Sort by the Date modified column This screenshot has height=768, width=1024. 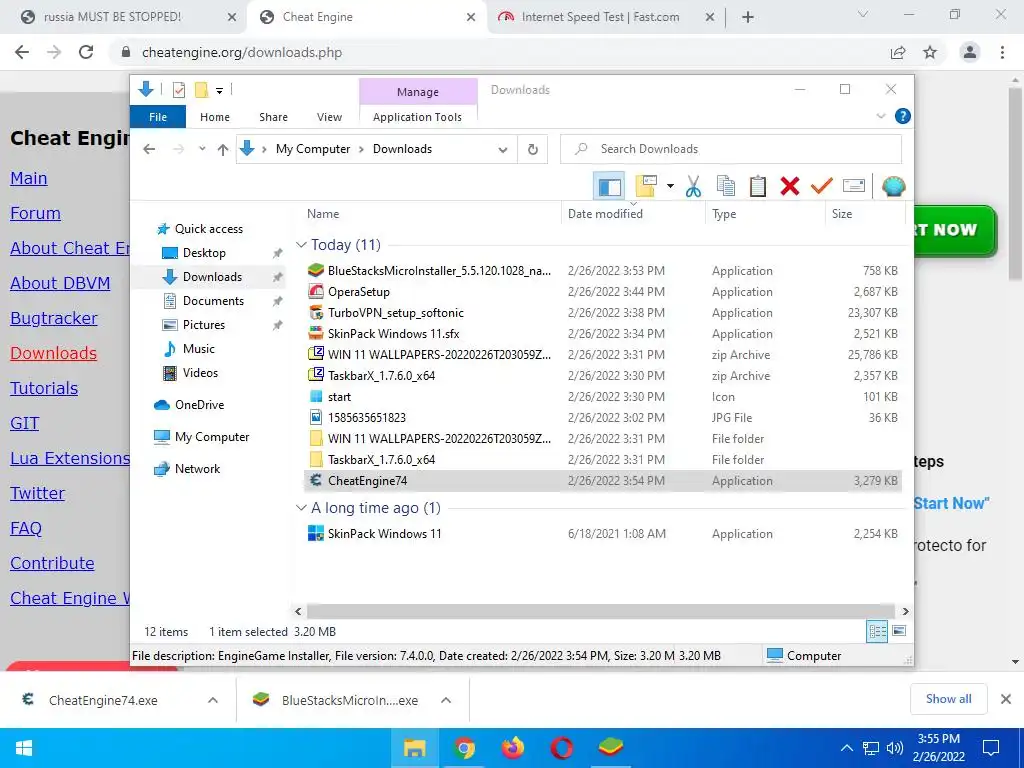(633, 214)
